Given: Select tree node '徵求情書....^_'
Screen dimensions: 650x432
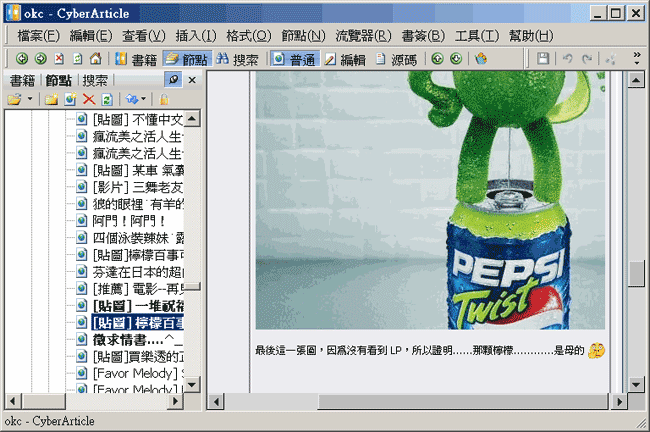Looking at the screenshot, I should 138,340.
